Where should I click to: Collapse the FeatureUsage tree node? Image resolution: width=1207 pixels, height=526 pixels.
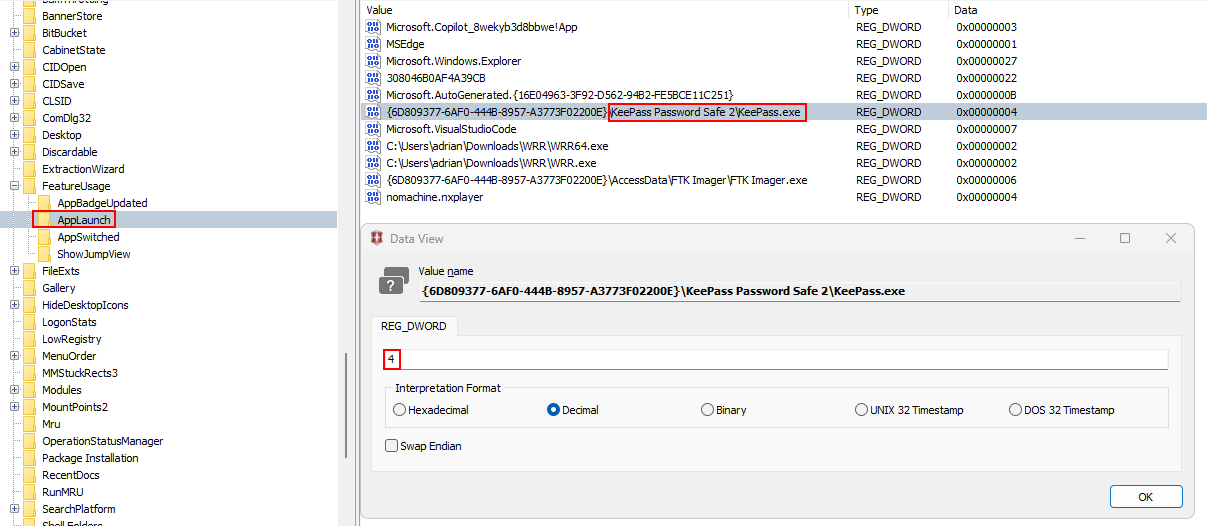14,186
